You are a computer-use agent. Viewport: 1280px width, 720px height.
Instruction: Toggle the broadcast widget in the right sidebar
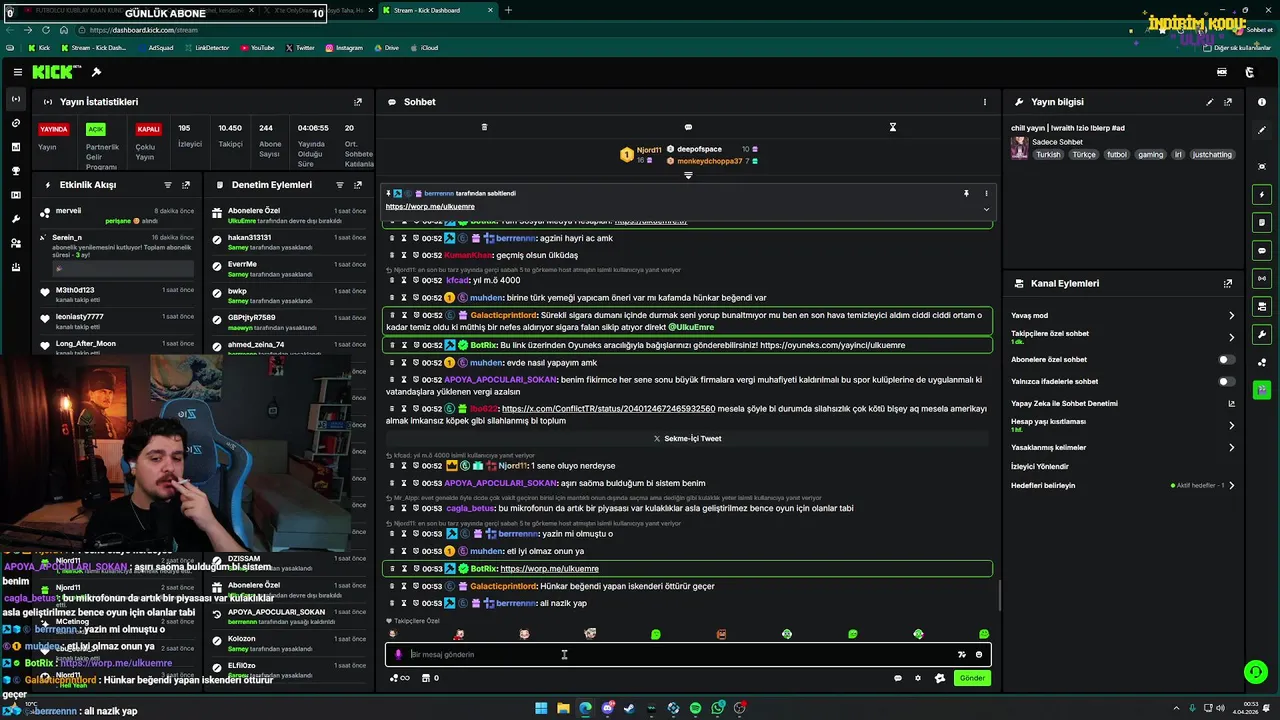(x=1262, y=278)
